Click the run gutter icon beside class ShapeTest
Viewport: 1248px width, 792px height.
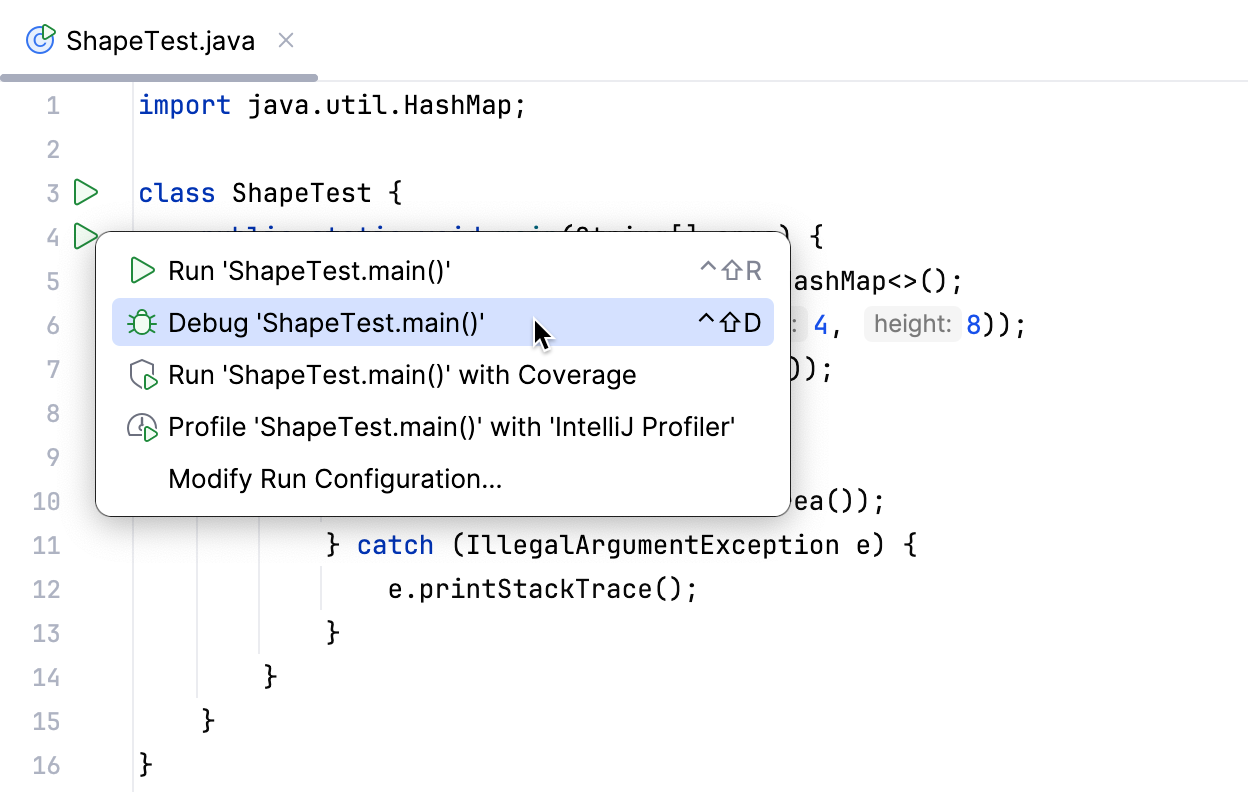pos(86,192)
